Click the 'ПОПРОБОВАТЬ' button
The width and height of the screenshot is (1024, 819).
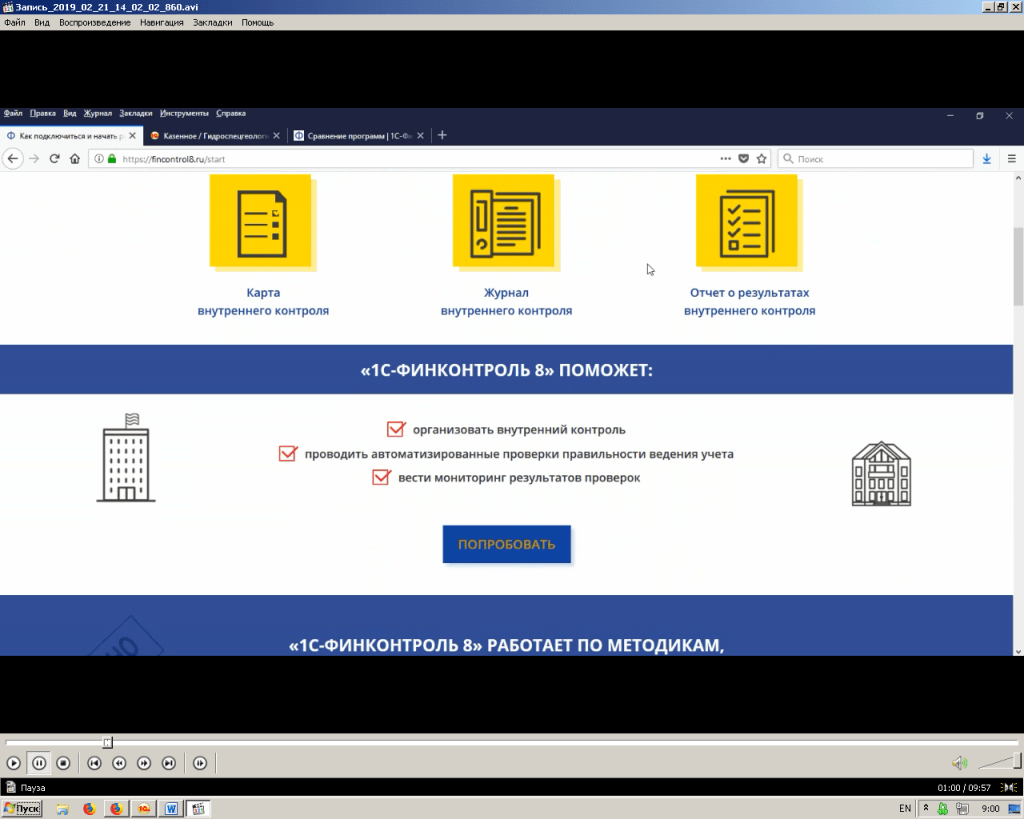pos(506,544)
